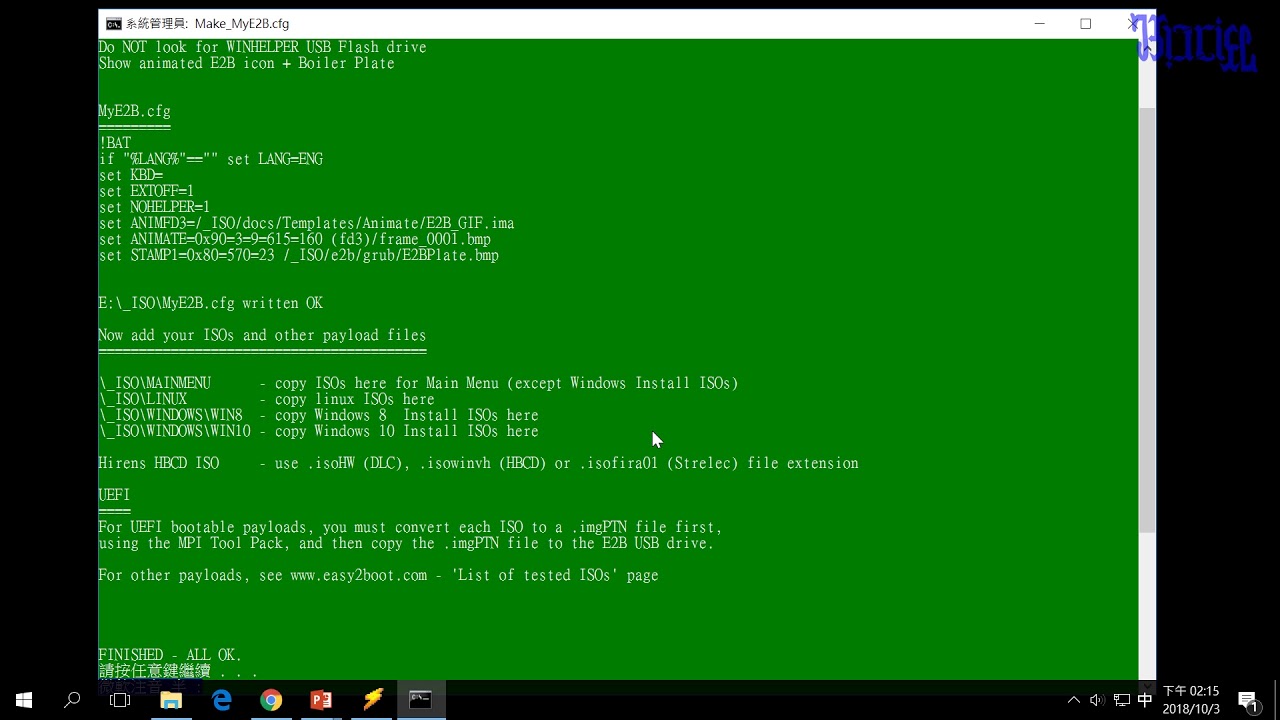Click the 'set KBD=' line
This screenshot has width=1280, height=720.
(130, 175)
